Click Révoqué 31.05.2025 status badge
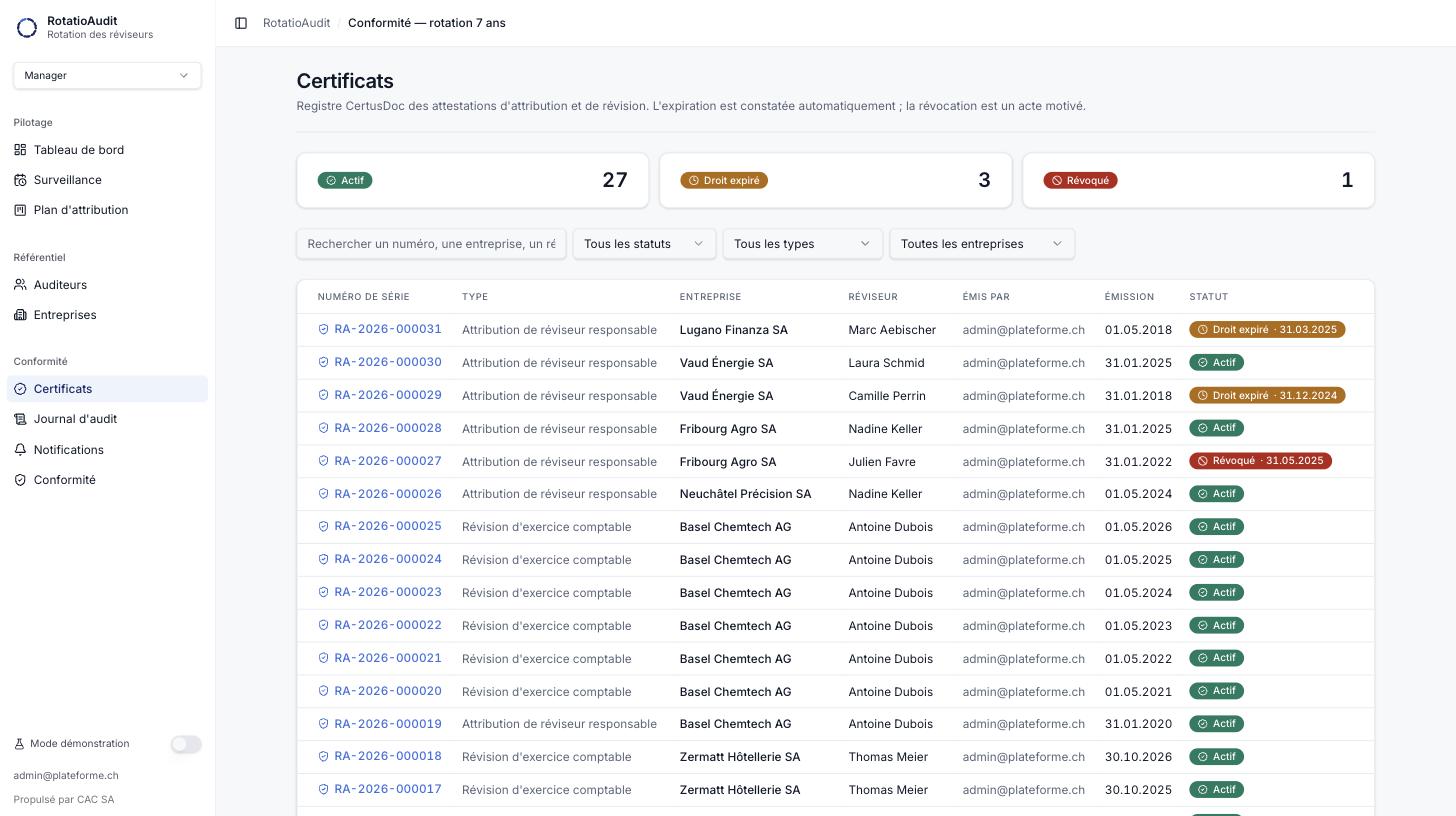This screenshot has height=816, width=1456. tap(1260, 461)
